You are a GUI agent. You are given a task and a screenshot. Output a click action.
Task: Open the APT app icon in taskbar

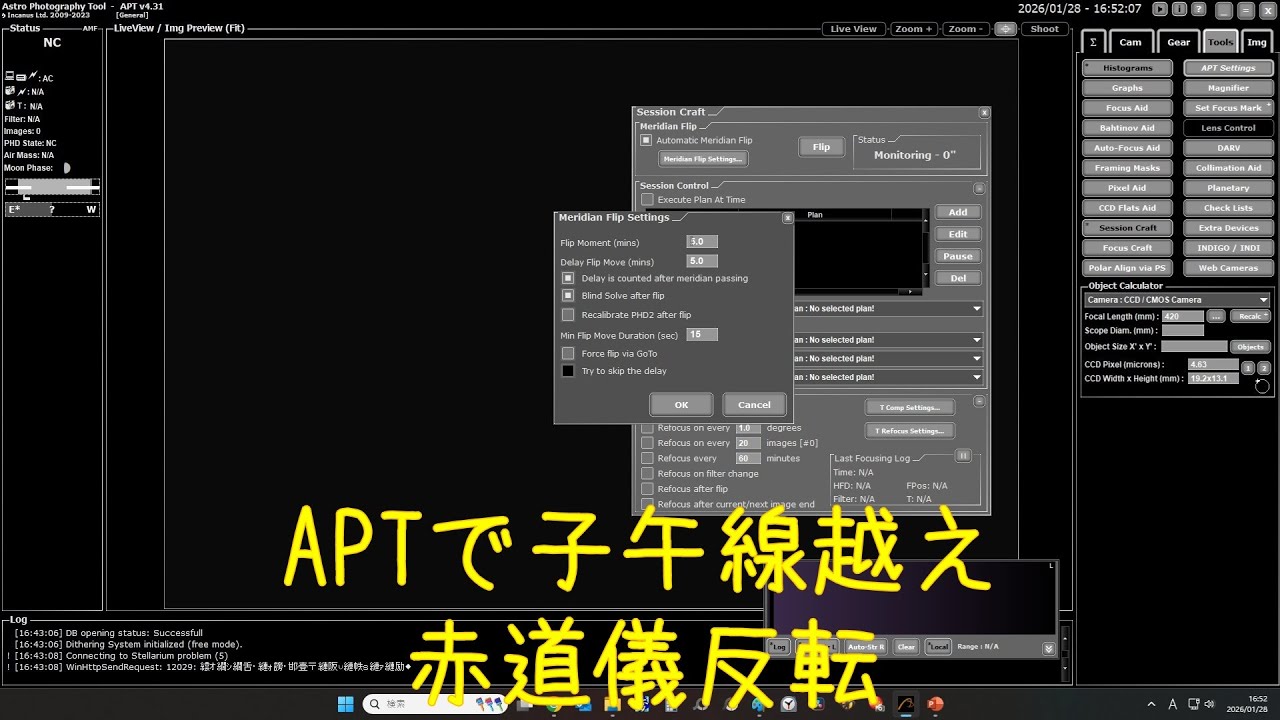click(x=906, y=704)
